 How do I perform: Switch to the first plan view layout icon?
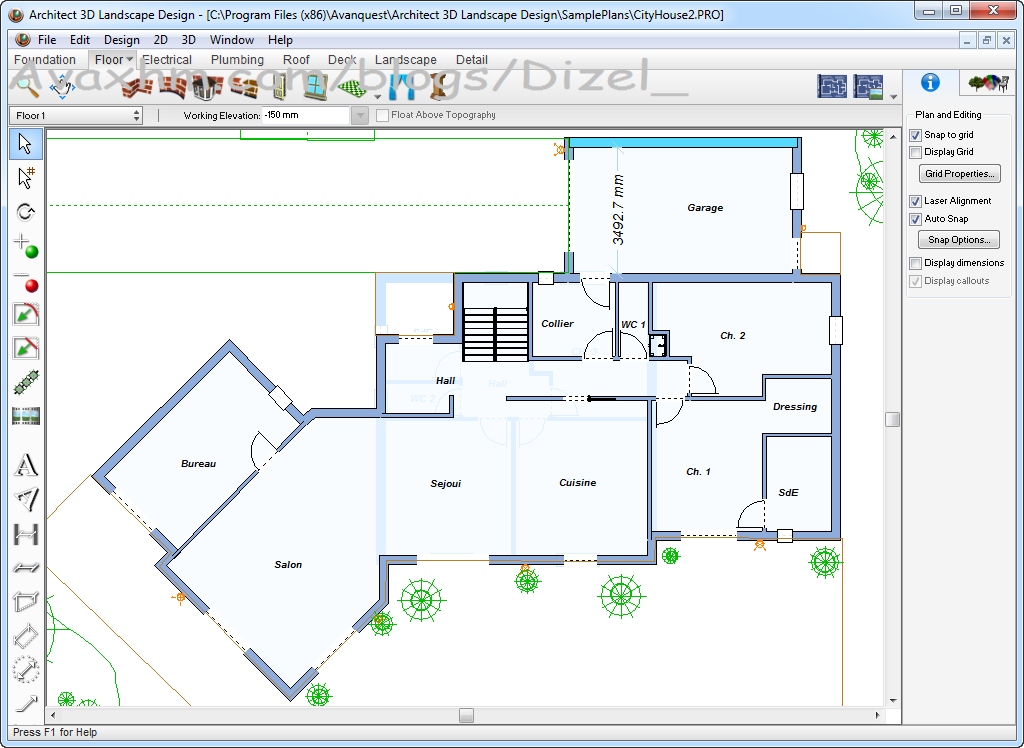(x=832, y=86)
